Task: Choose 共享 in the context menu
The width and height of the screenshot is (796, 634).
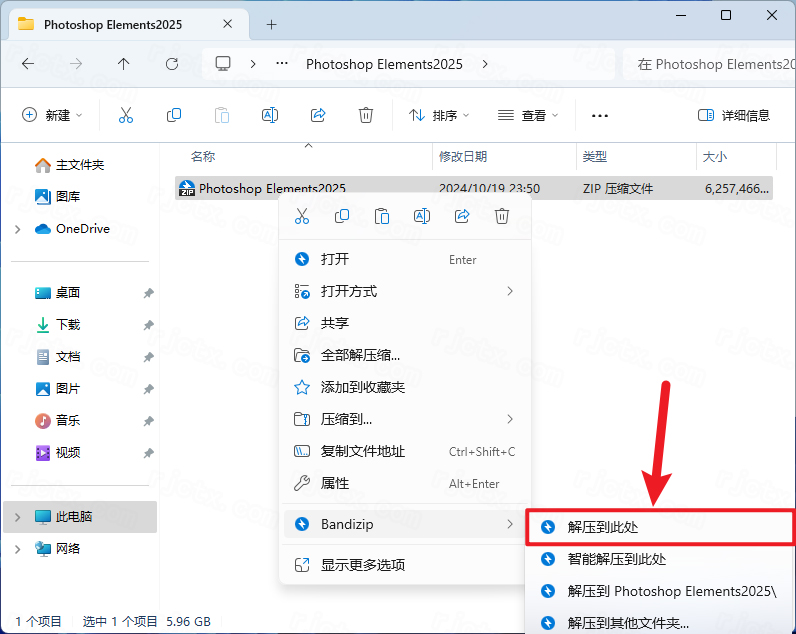Action: point(405,323)
